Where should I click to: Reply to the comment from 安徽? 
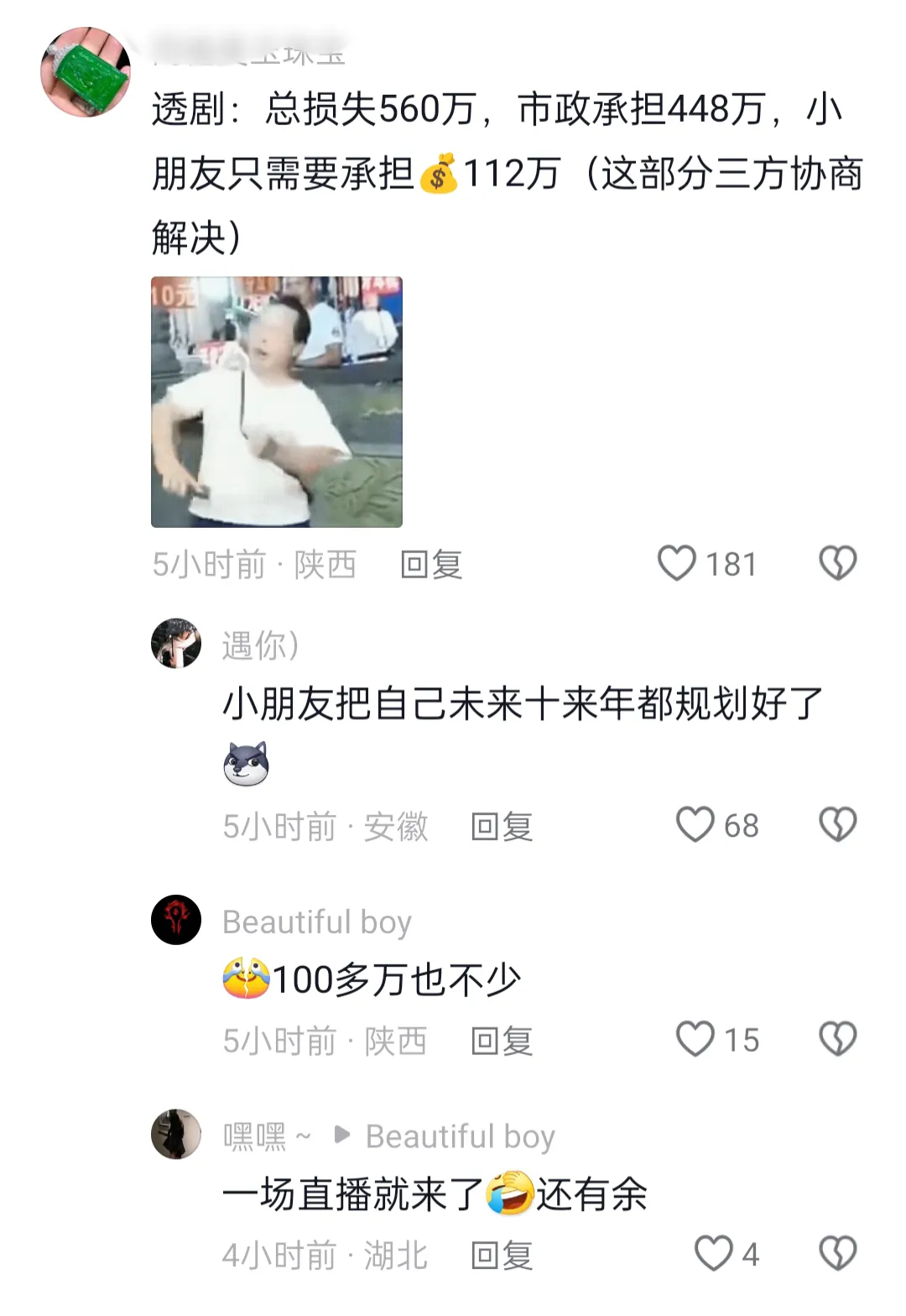pos(502,827)
